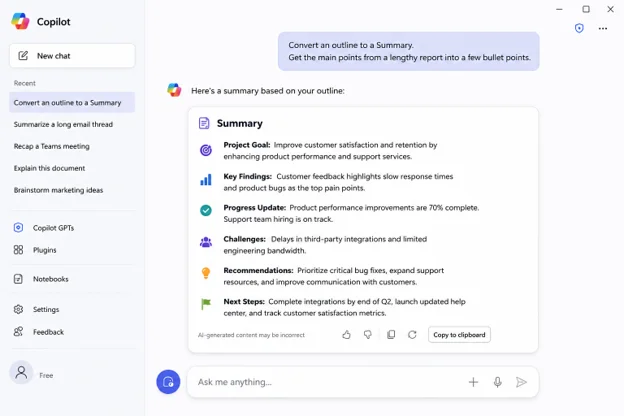The image size is (624, 416).
Task: Click the Copilot avatar beside the response
Action: [174, 90]
